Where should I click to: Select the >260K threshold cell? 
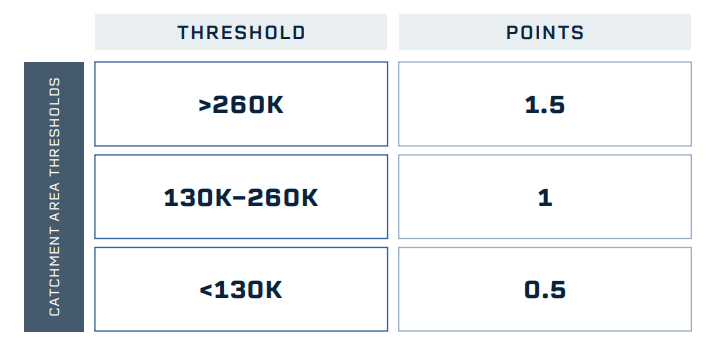241,104
